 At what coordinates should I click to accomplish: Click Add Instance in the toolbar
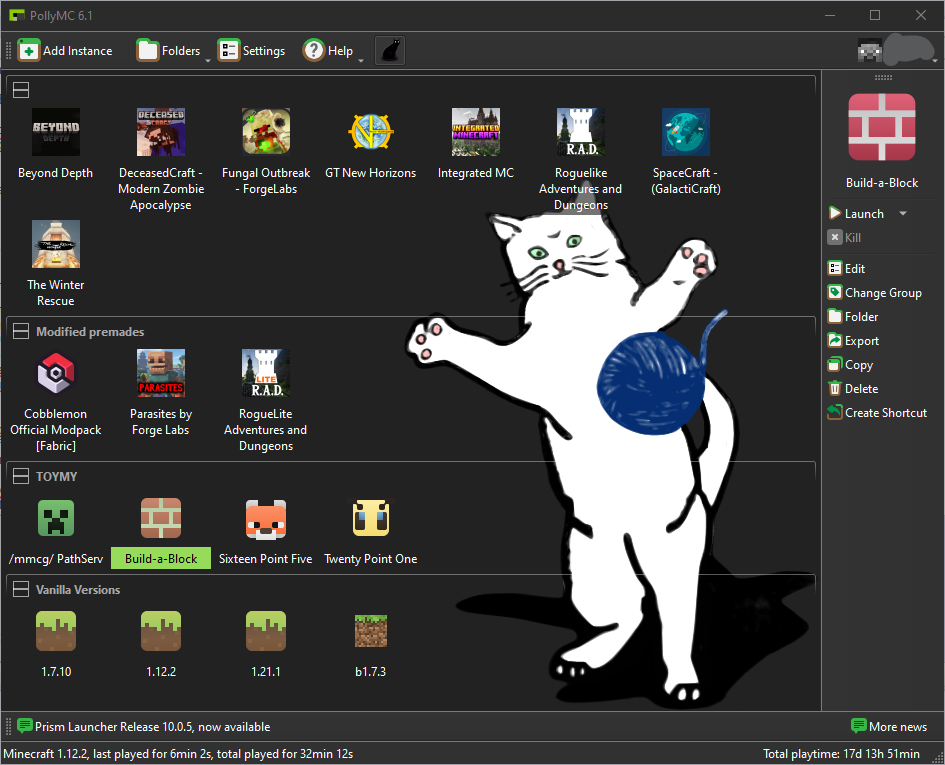tap(65, 51)
